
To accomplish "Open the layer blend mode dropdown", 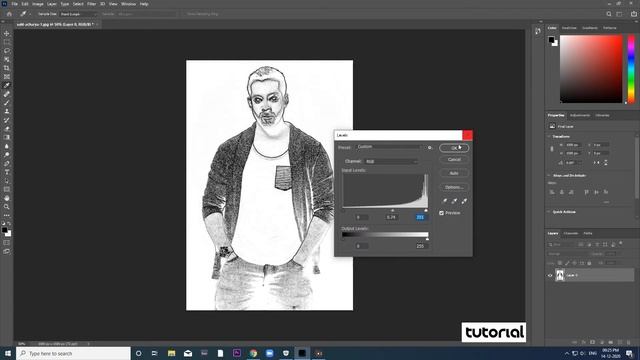I will [x=567, y=254].
